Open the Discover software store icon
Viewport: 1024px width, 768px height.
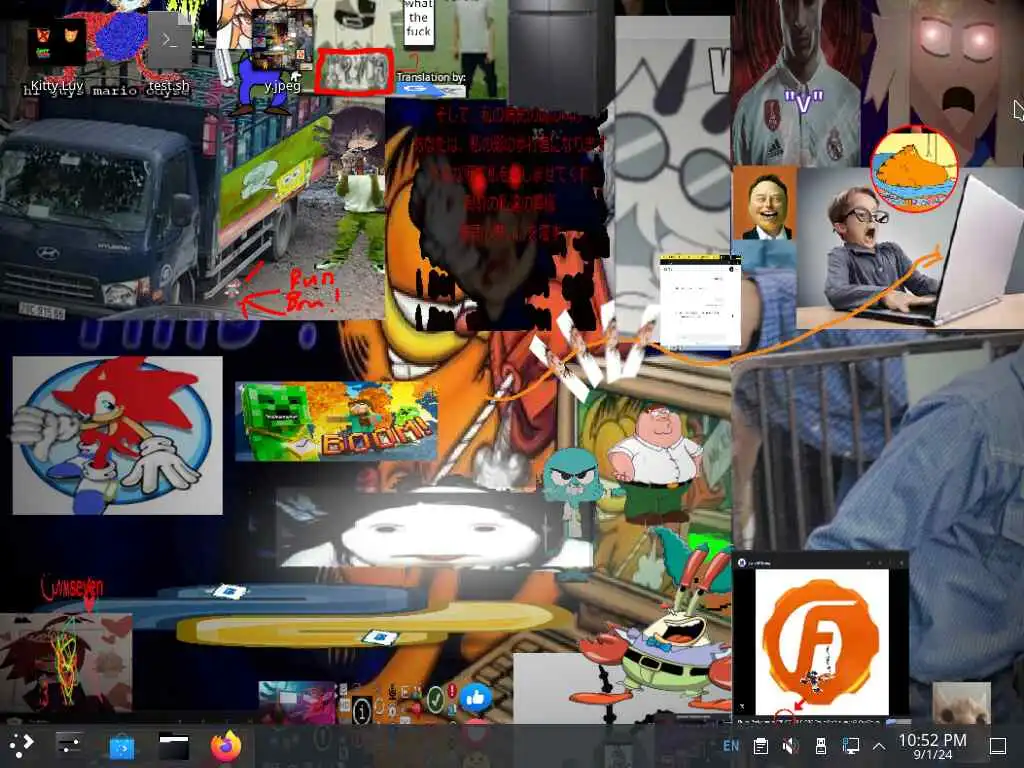click(121, 746)
